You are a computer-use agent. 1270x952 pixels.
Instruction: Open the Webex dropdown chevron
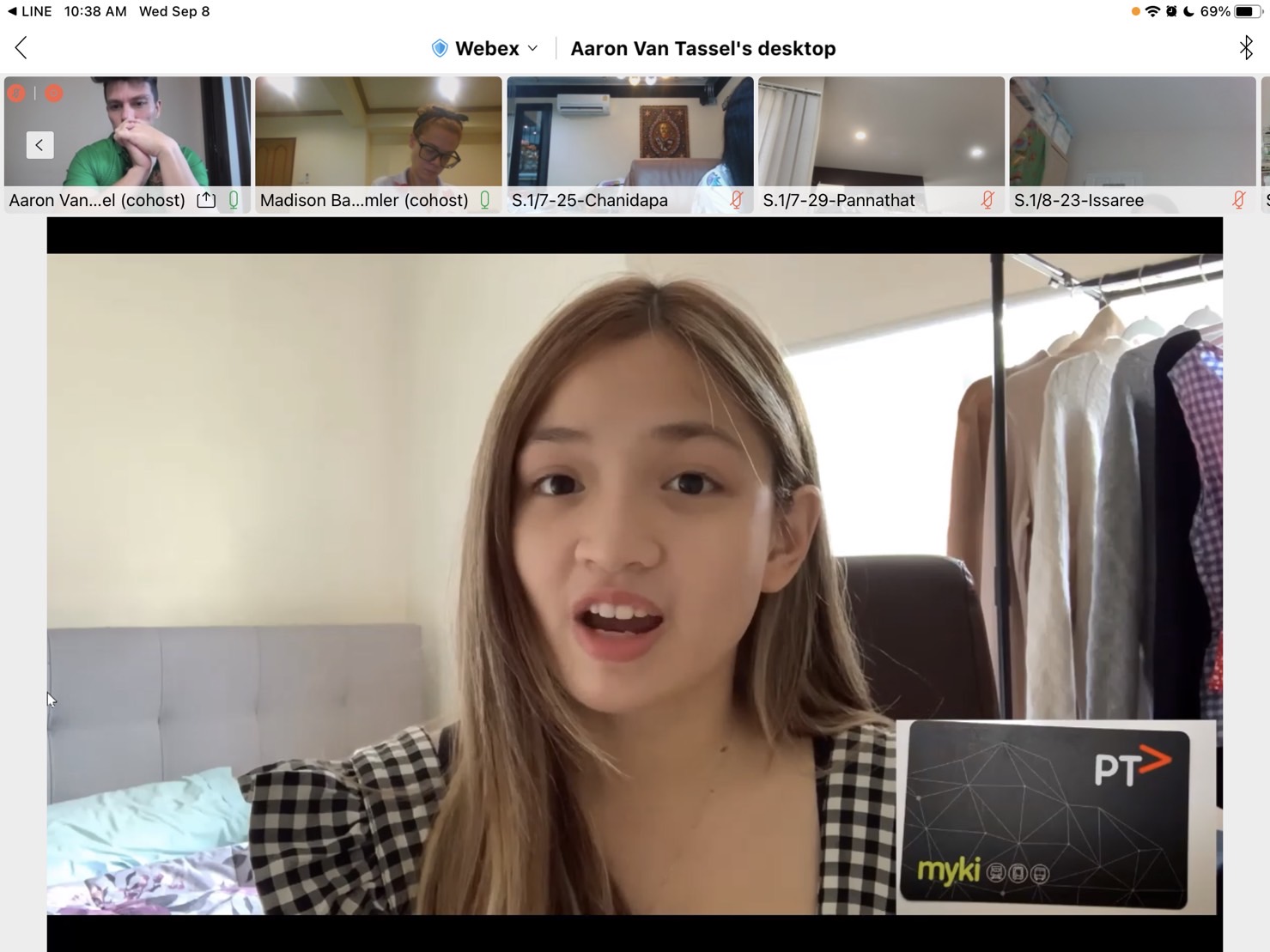(532, 48)
